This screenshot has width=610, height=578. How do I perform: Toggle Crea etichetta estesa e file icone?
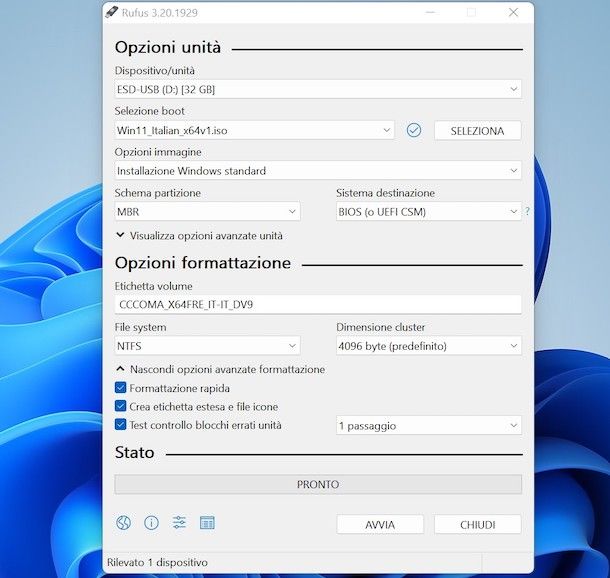tap(121, 406)
